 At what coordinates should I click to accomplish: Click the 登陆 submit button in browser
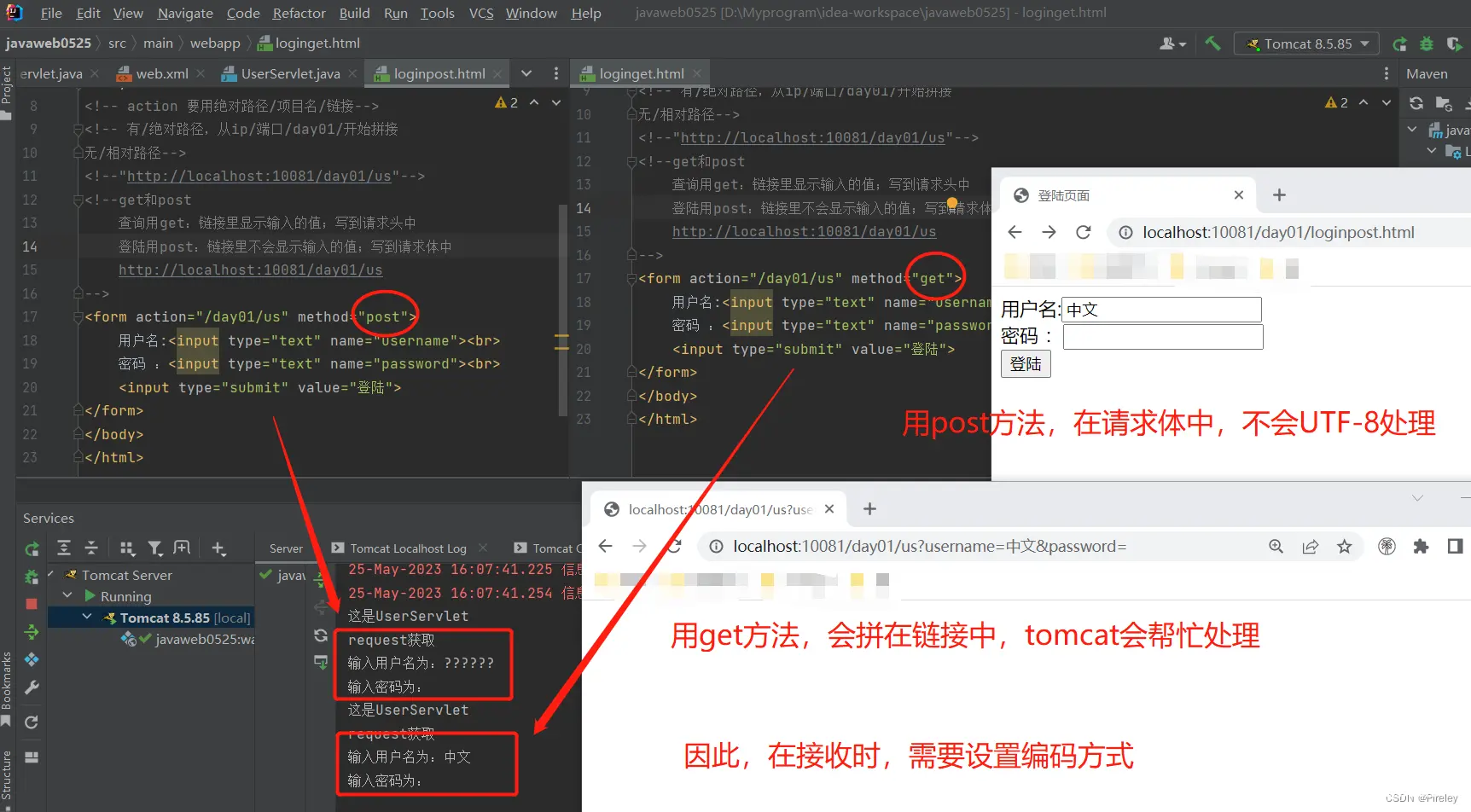point(1026,364)
